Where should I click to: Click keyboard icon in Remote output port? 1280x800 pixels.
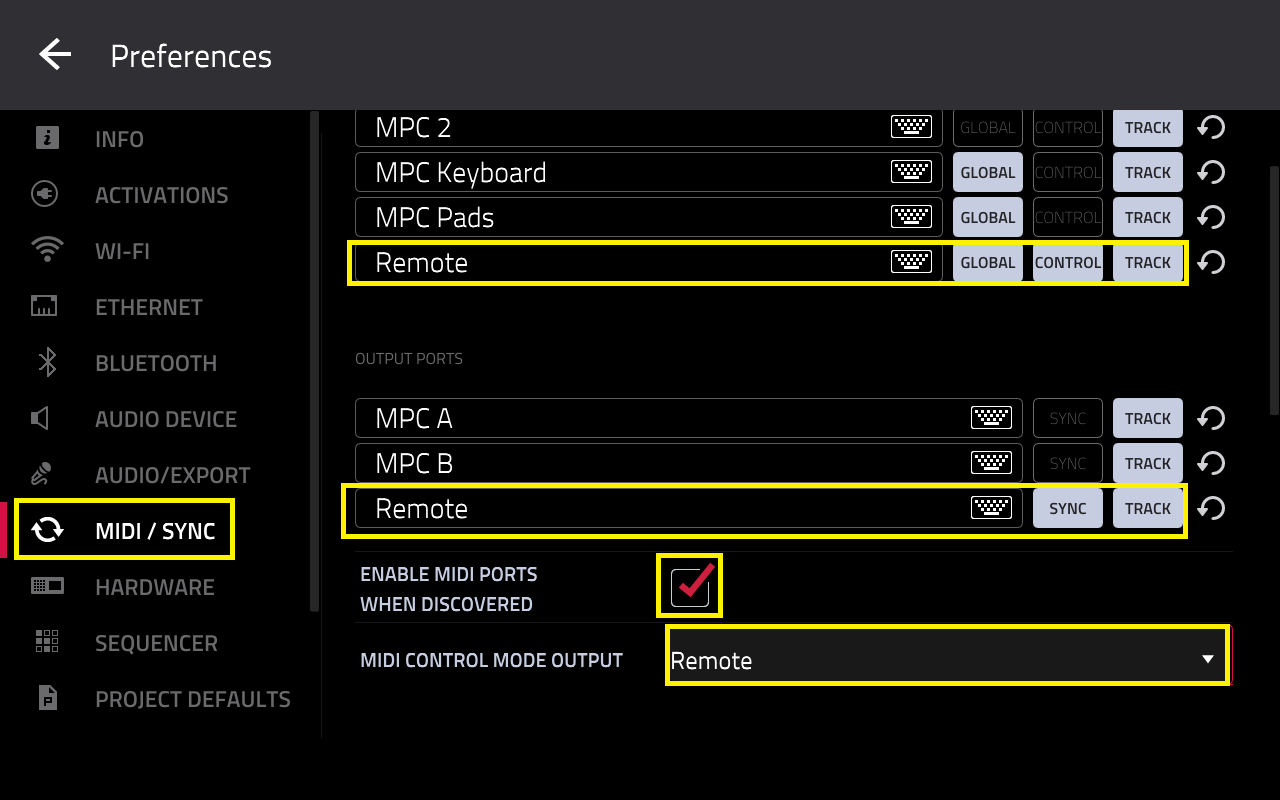click(991, 508)
